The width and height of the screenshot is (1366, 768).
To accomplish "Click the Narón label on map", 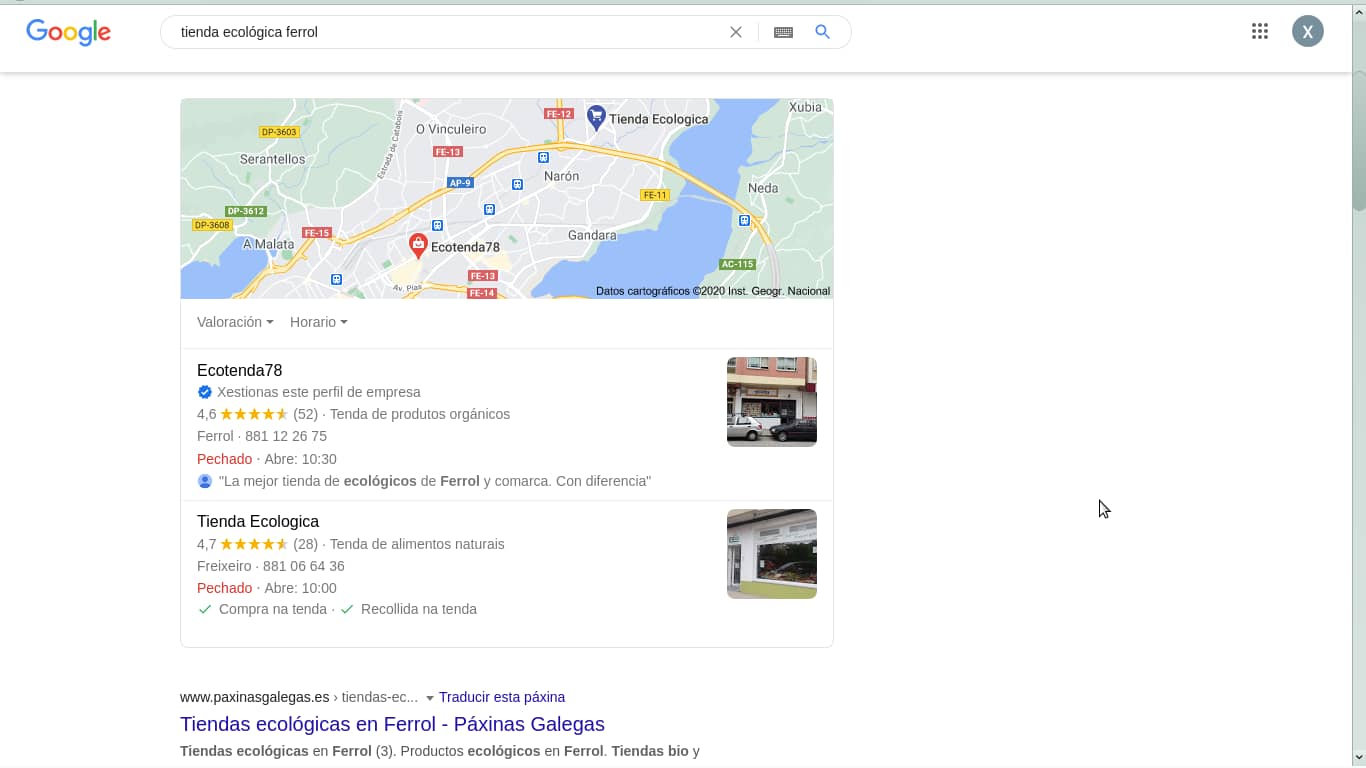I will pos(561,176).
